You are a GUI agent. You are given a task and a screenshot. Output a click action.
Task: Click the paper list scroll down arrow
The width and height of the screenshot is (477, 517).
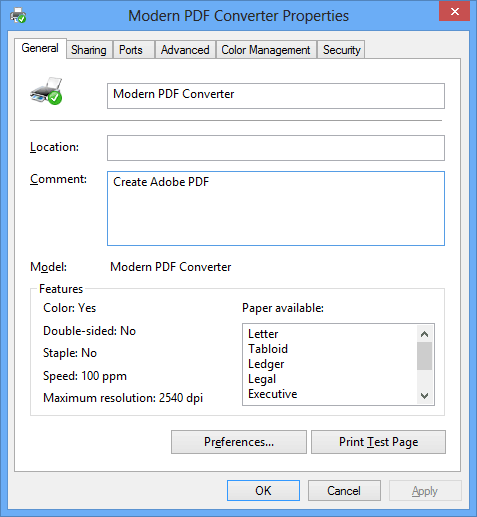[x=424, y=396]
